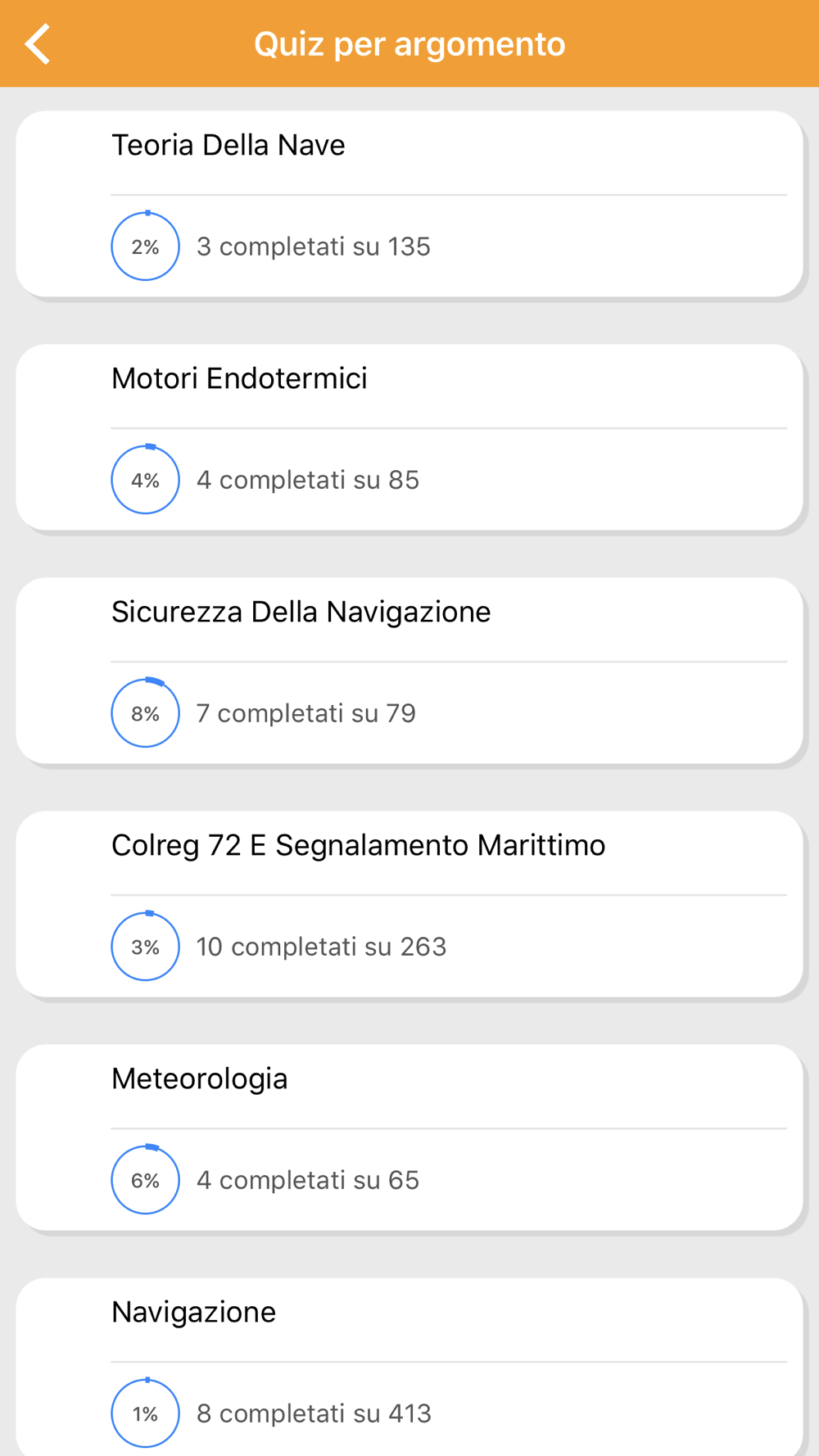
Task: Tap the back arrow in header
Action: pos(38,43)
